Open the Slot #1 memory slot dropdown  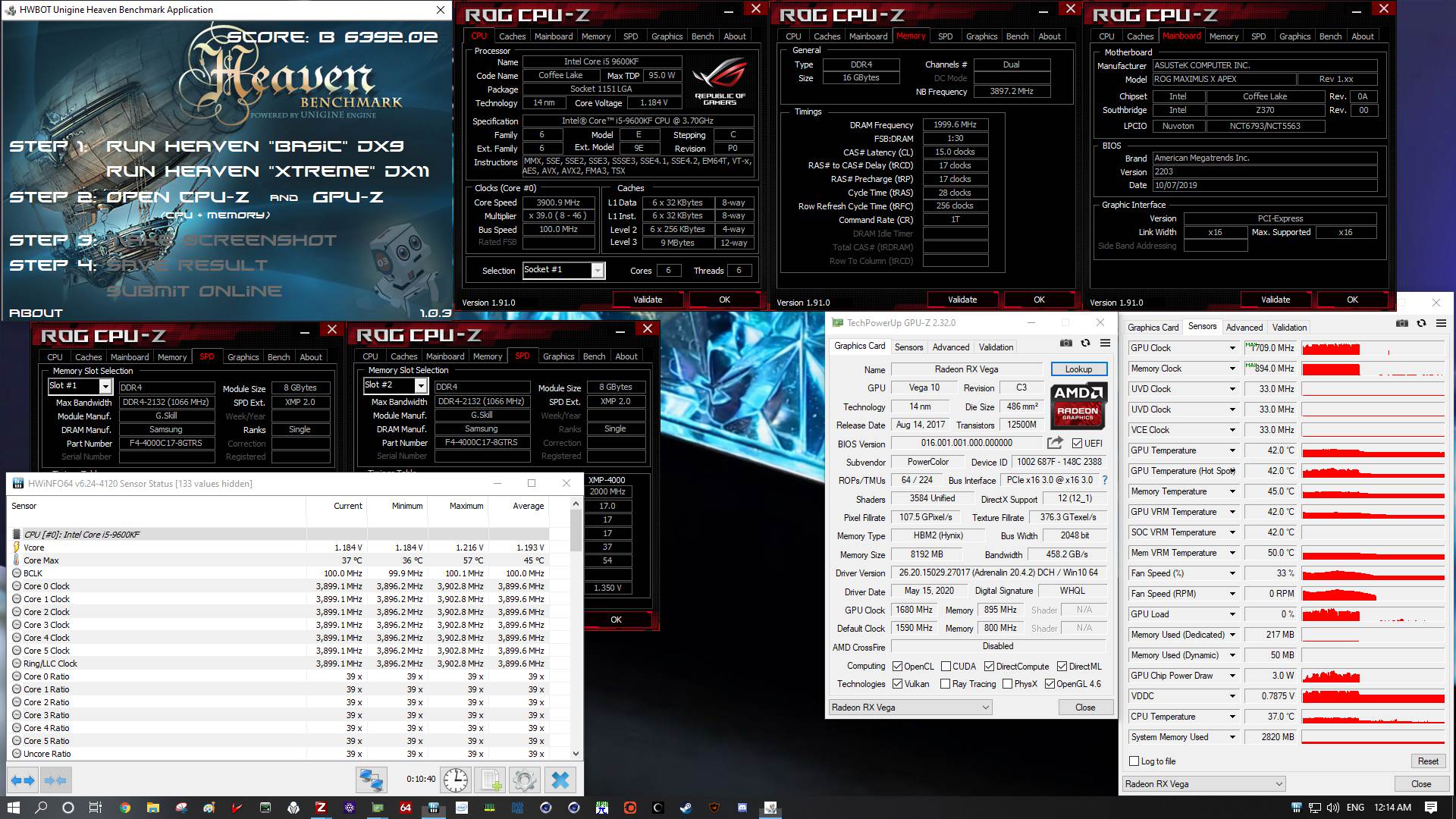point(105,387)
